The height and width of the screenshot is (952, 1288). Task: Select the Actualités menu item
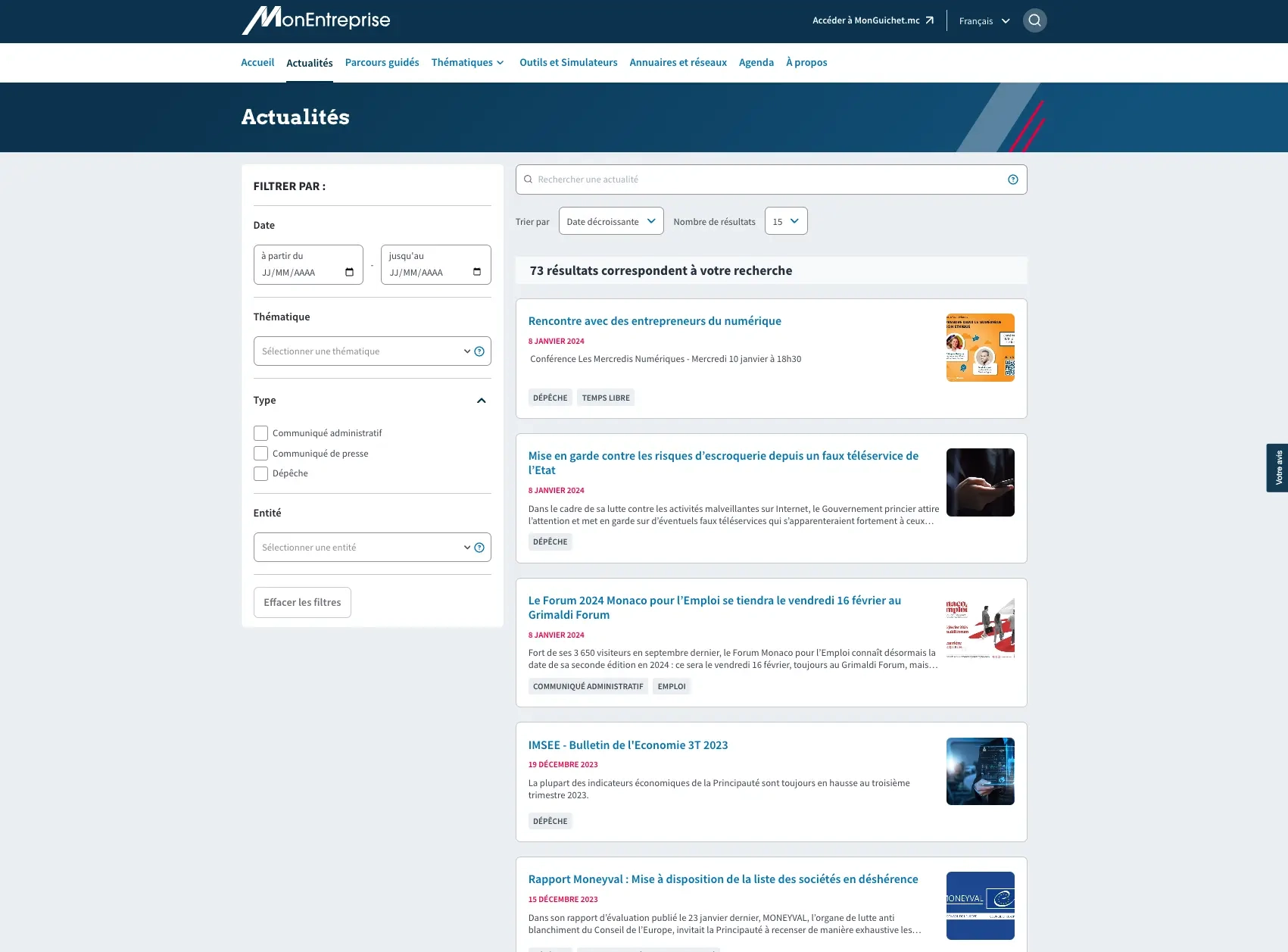pos(310,63)
